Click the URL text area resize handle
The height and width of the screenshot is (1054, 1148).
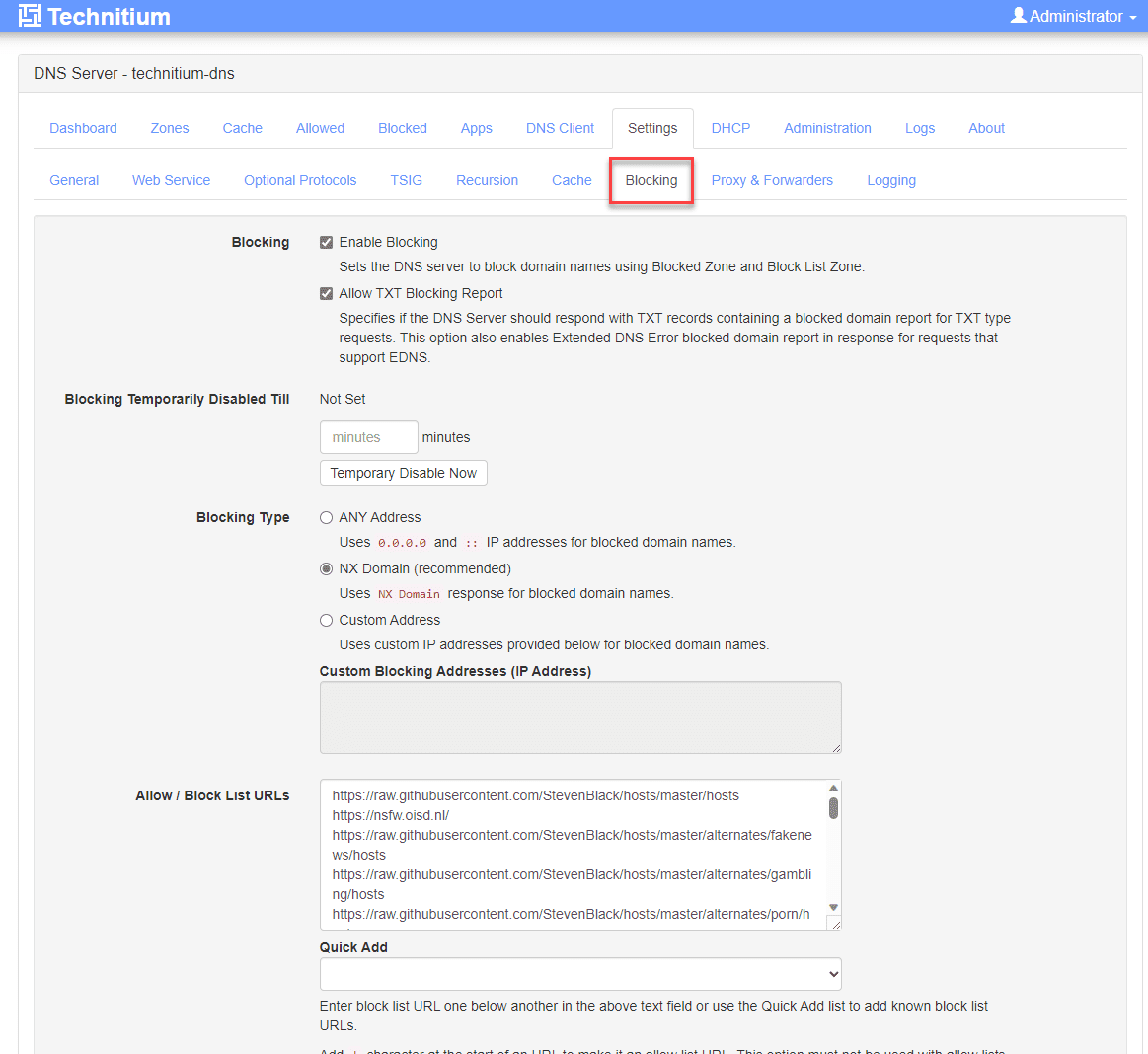pyautogui.click(x=835, y=925)
